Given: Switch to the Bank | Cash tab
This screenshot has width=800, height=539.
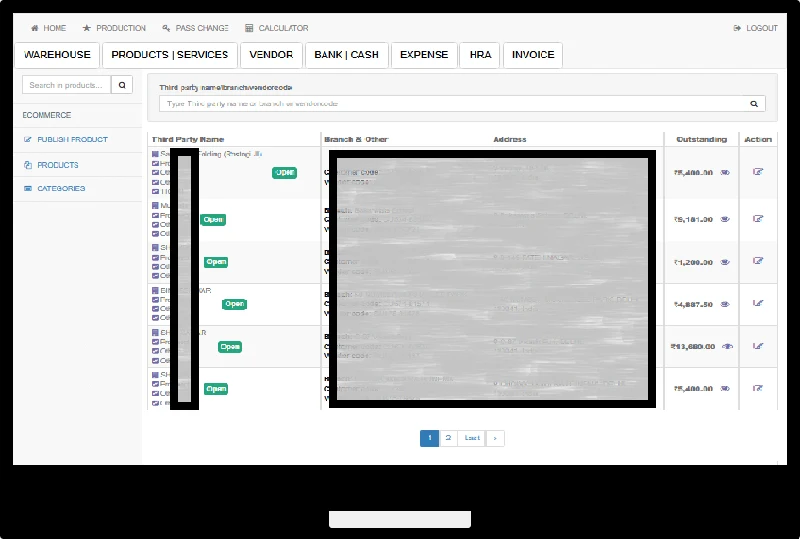Looking at the screenshot, I should click(346, 55).
